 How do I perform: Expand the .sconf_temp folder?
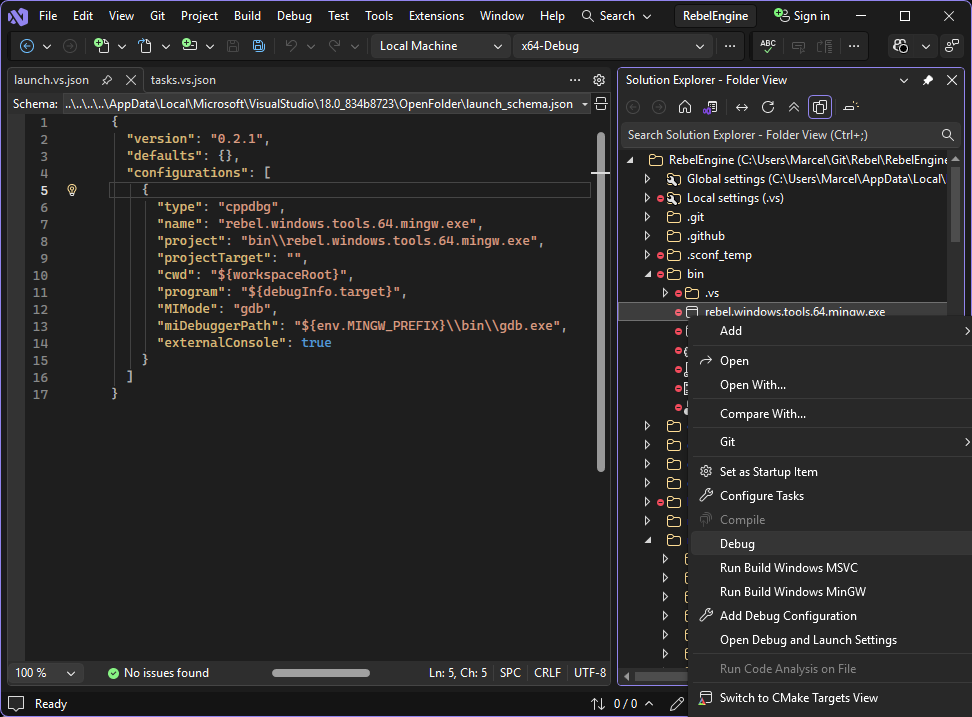[x=648, y=255]
